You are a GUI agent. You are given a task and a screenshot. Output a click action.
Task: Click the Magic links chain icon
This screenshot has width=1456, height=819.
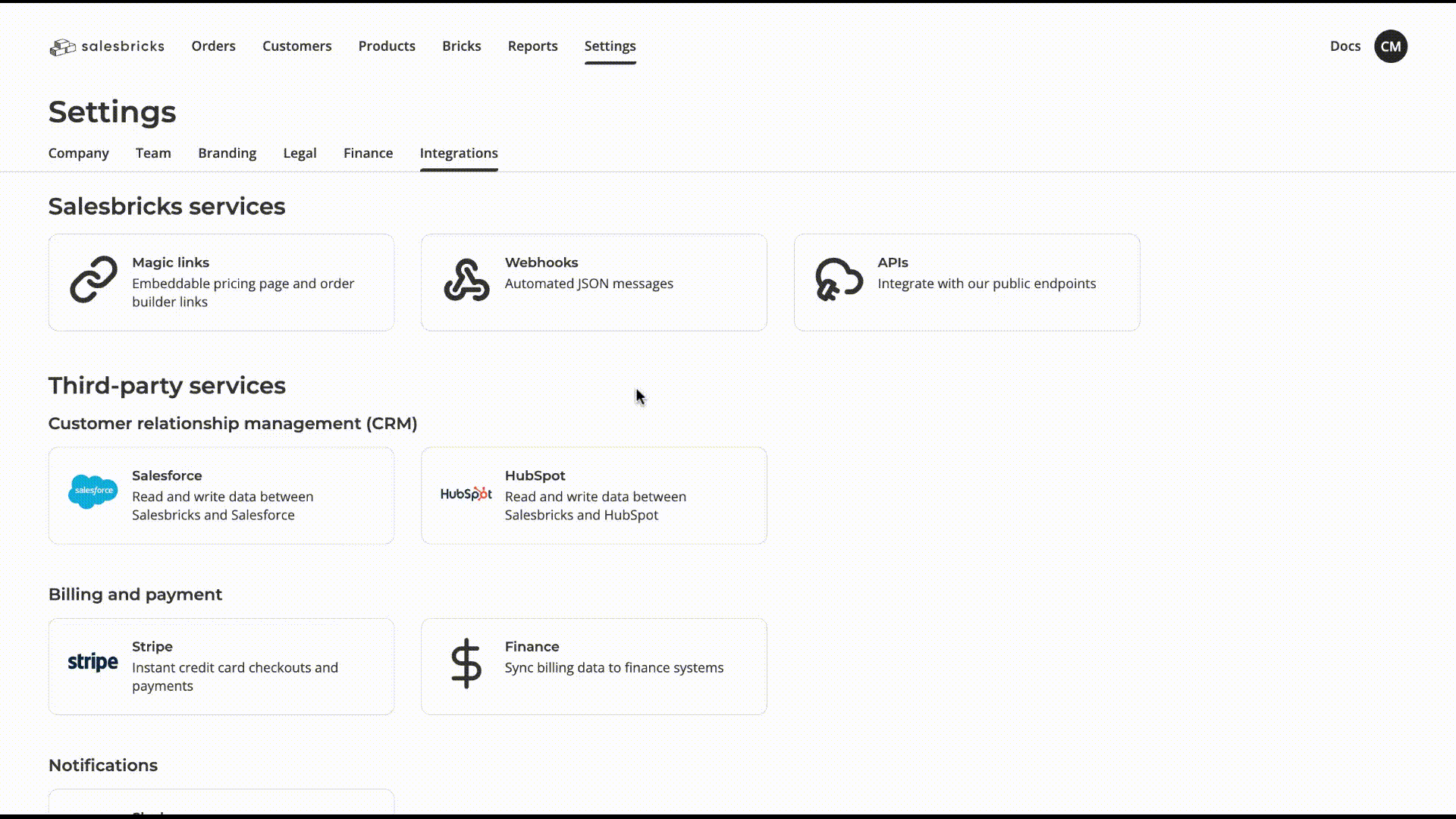tap(93, 280)
